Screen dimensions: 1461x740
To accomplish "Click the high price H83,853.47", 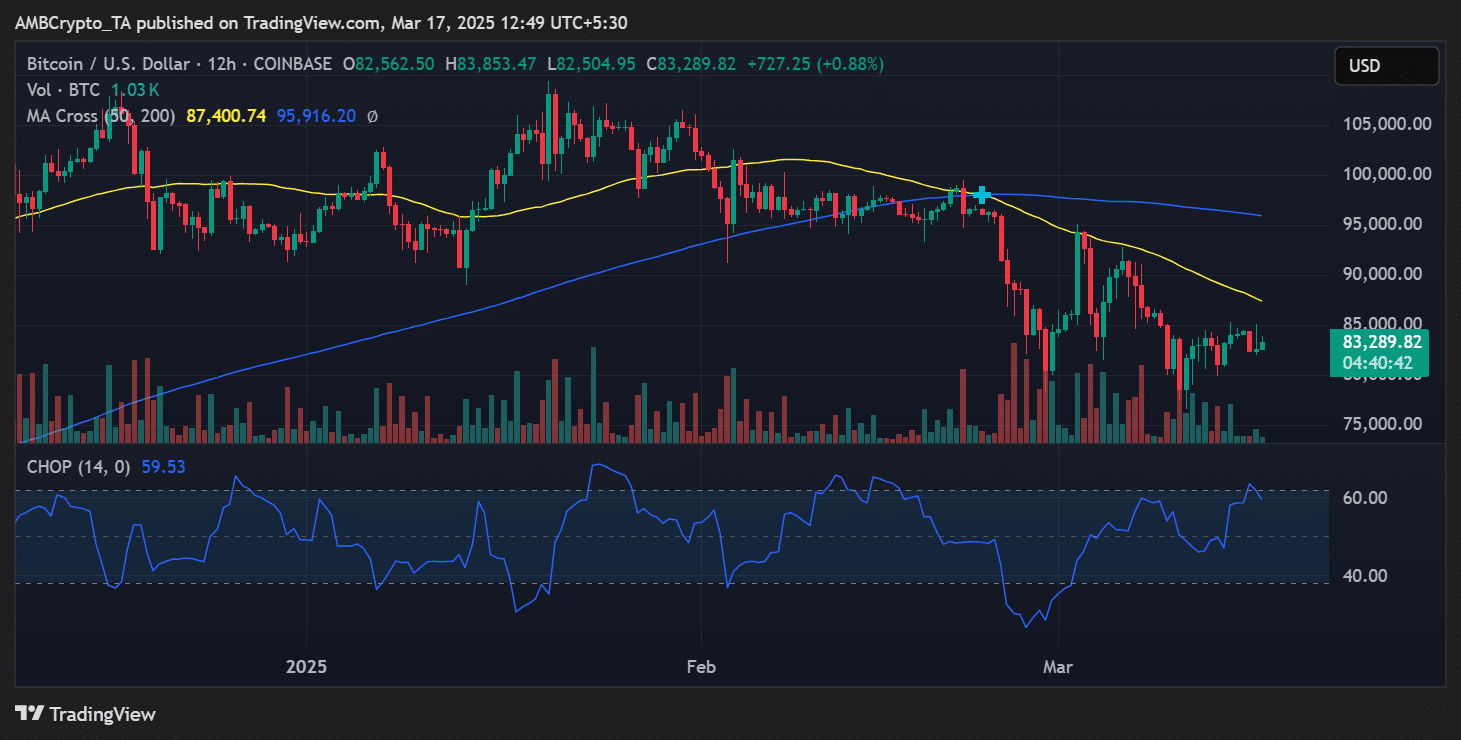I will [x=490, y=64].
